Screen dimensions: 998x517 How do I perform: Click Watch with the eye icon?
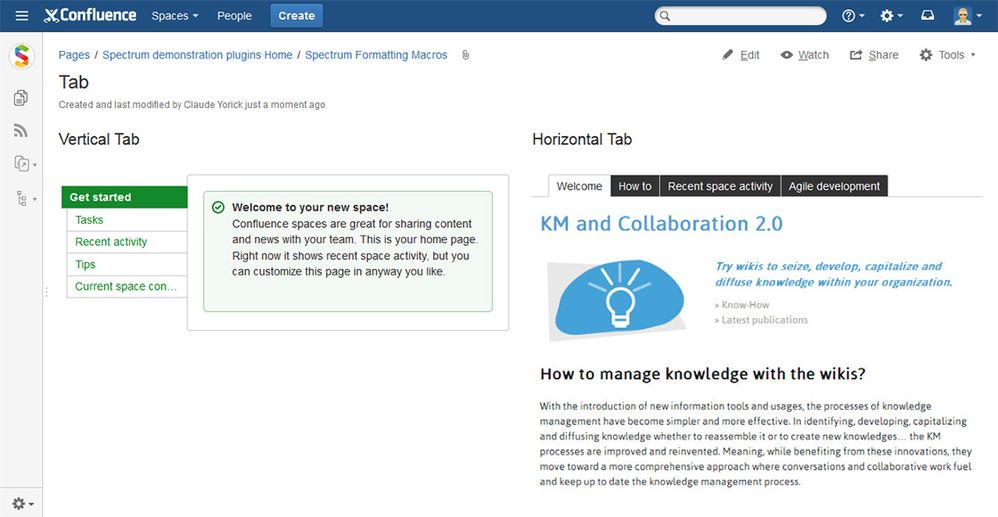pyautogui.click(x=805, y=55)
